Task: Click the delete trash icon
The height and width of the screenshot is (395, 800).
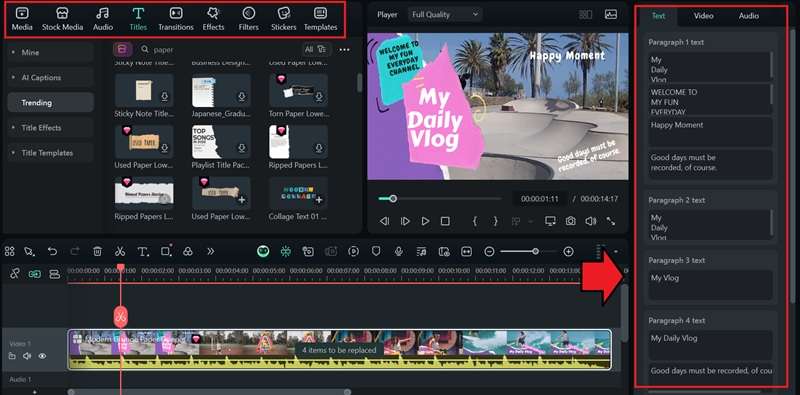Action: point(97,251)
